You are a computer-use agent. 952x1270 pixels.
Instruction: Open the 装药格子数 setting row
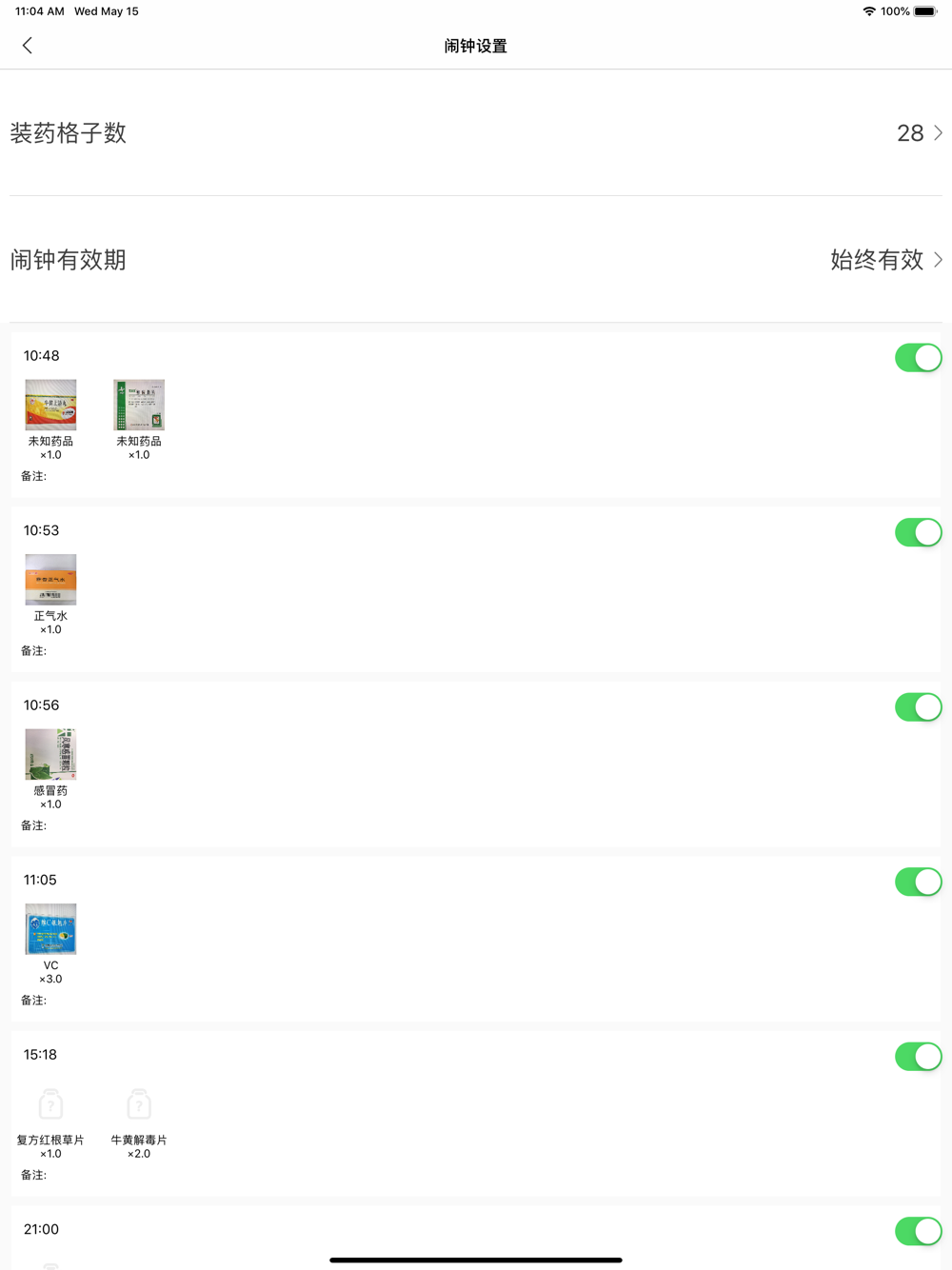tap(476, 132)
